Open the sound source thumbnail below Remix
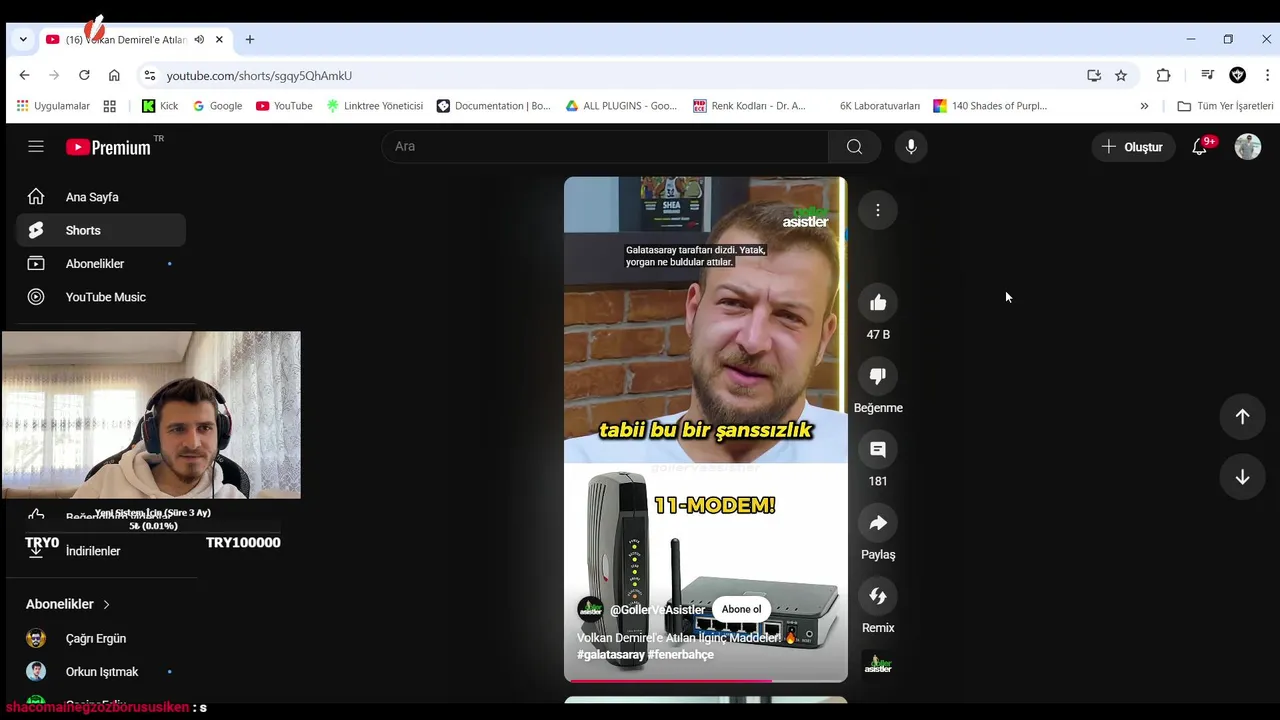This screenshot has height=720, width=1280. click(x=878, y=665)
